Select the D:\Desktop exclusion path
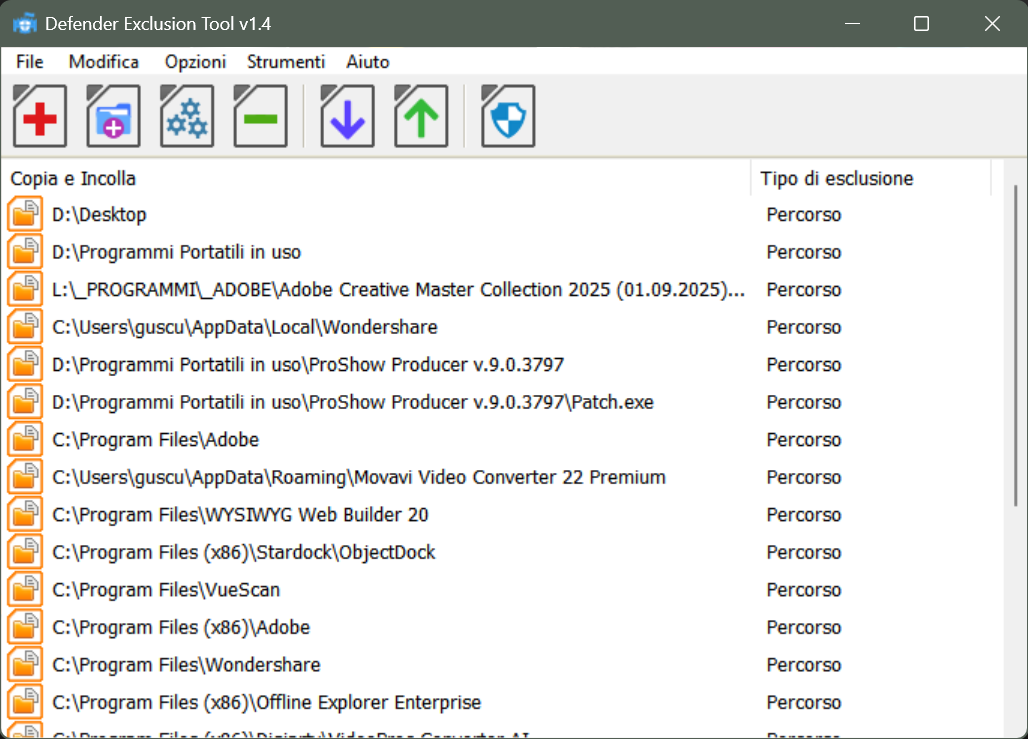Screen dimensions: 1028x739 tap(99, 214)
